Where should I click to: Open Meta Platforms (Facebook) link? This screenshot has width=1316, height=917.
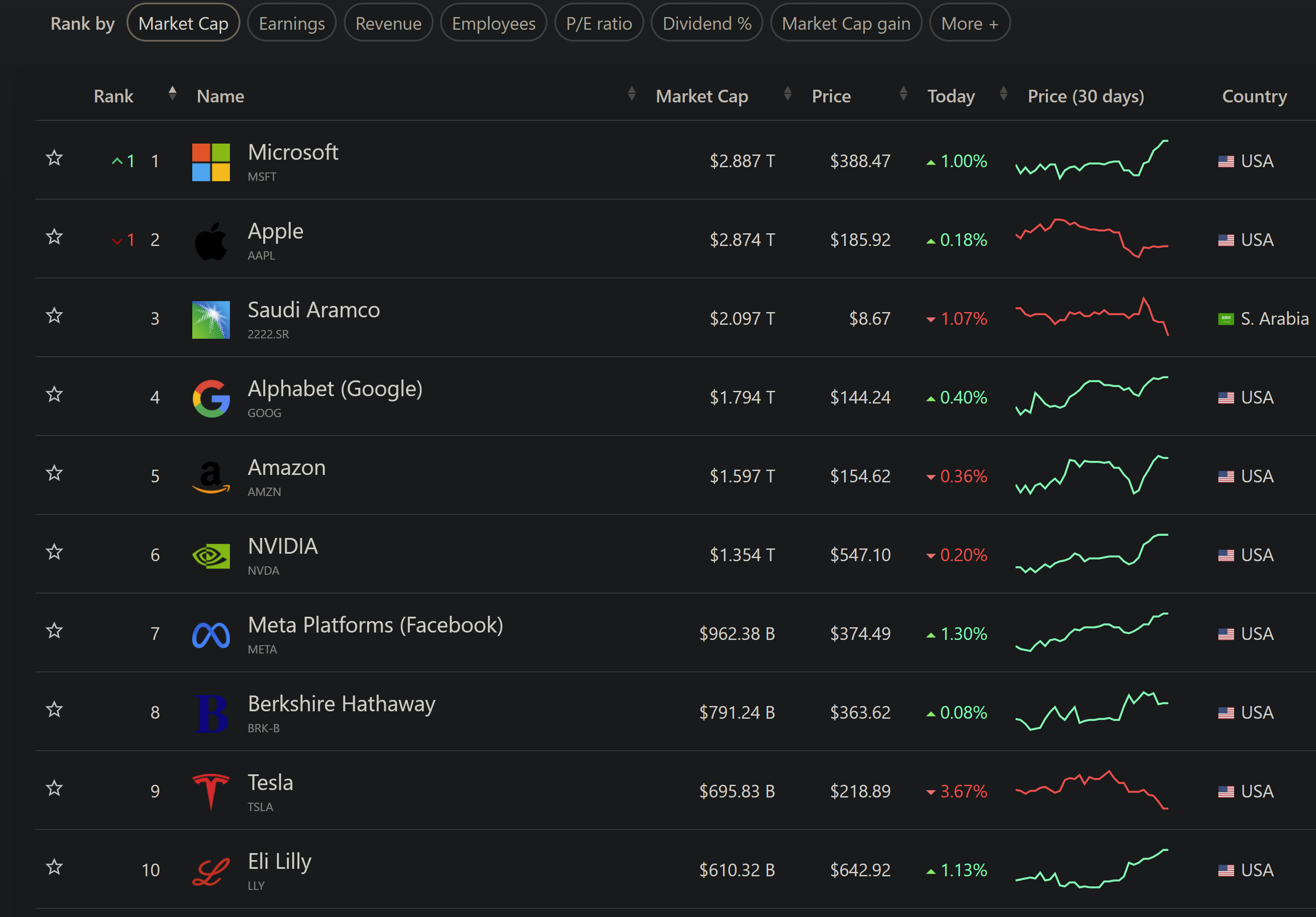pyautogui.click(x=375, y=625)
